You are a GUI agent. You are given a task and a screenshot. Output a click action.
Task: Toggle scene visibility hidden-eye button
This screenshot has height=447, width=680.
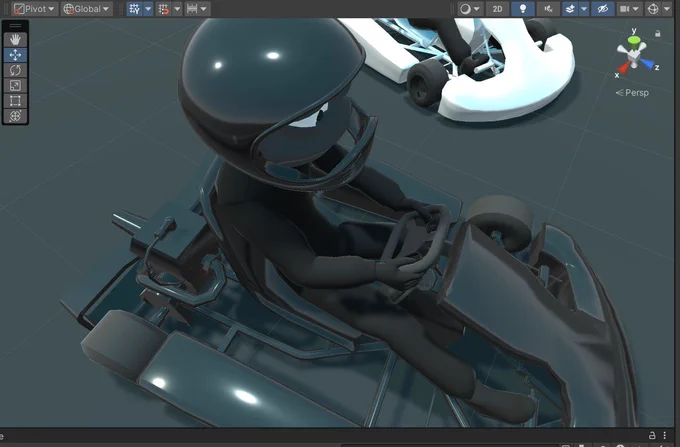[603, 9]
